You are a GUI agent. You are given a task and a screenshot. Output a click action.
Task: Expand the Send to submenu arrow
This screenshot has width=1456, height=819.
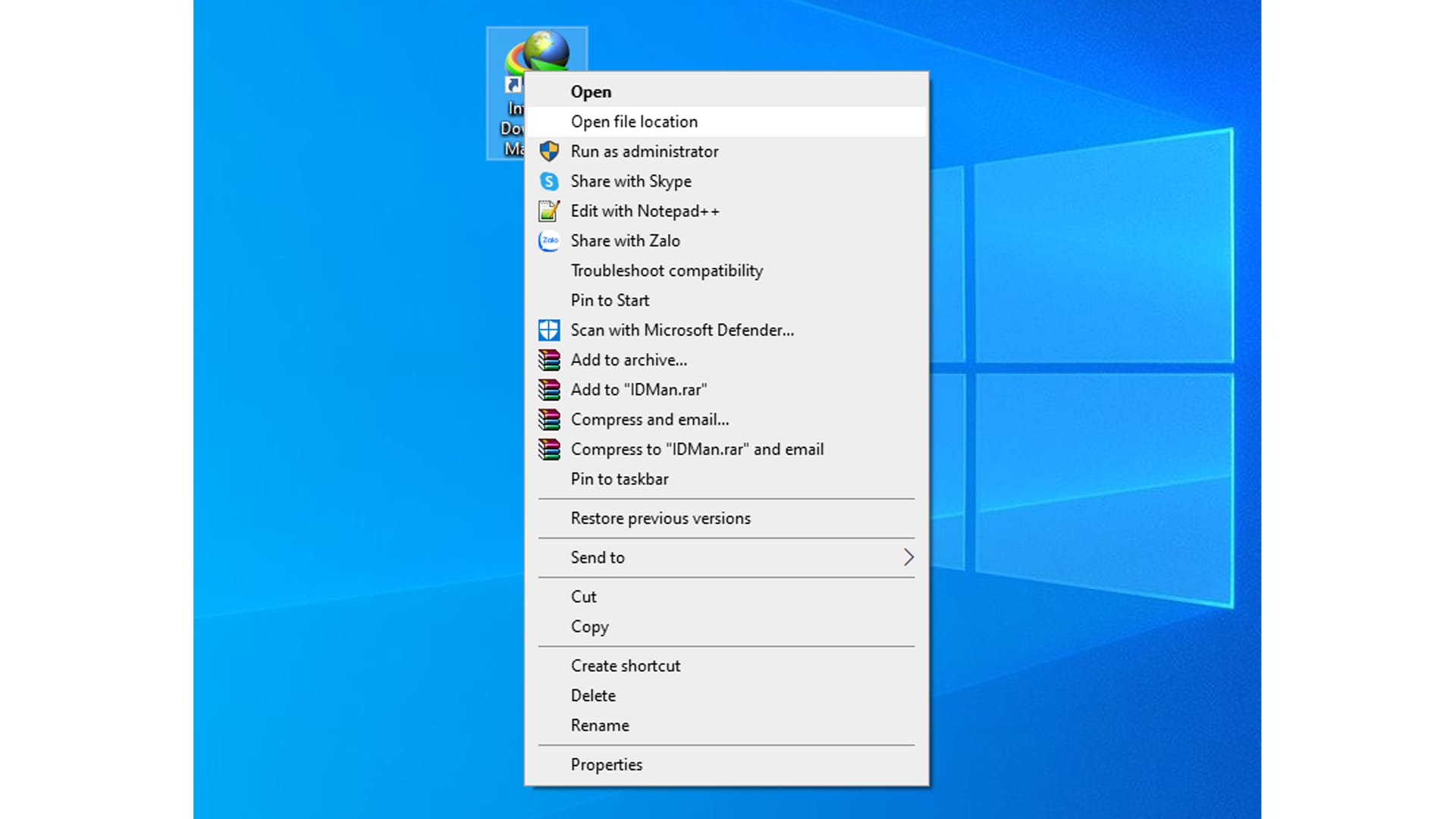coord(908,557)
